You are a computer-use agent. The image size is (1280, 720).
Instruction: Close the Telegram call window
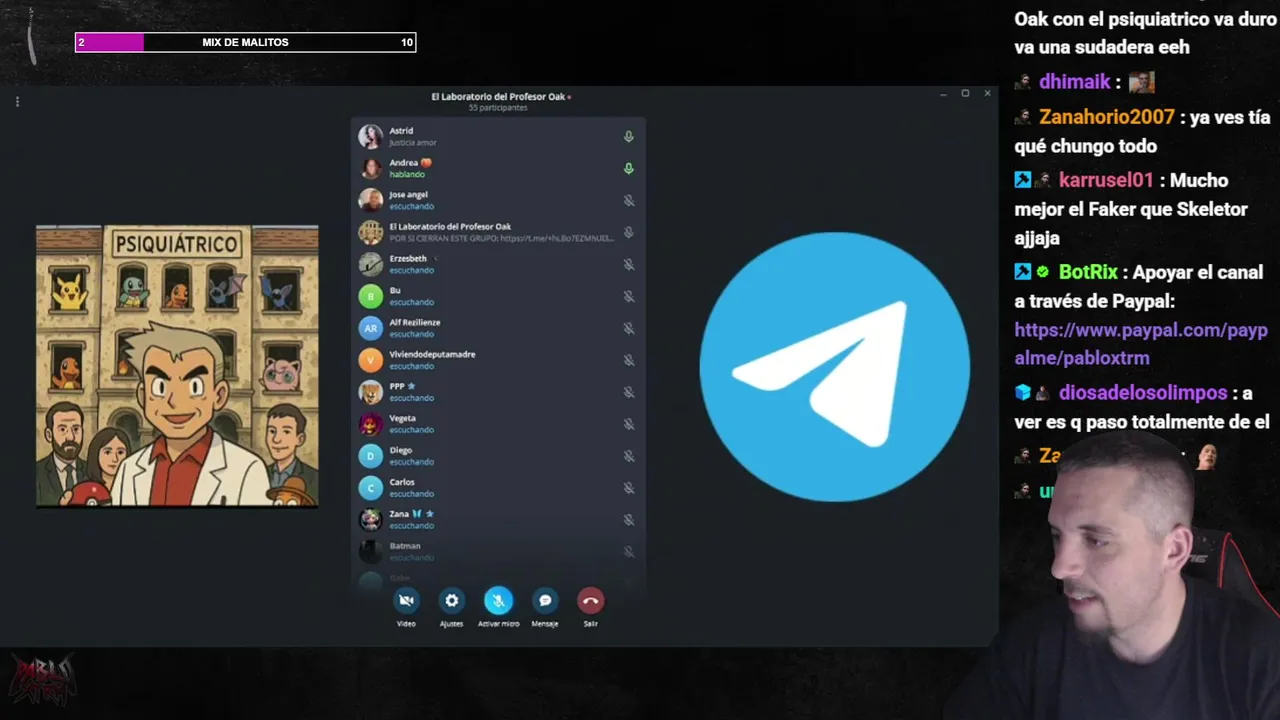click(987, 93)
